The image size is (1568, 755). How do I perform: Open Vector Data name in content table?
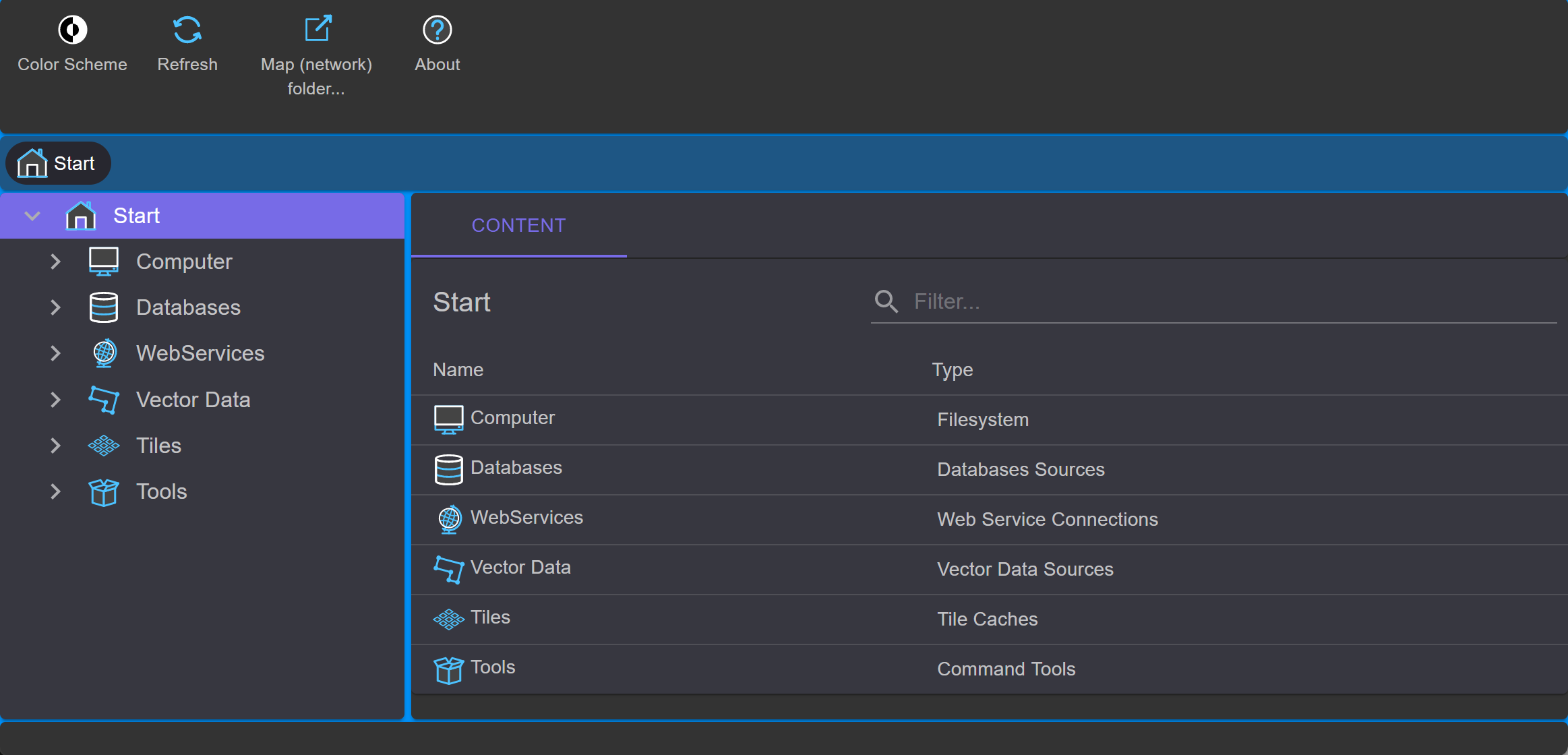pos(520,568)
